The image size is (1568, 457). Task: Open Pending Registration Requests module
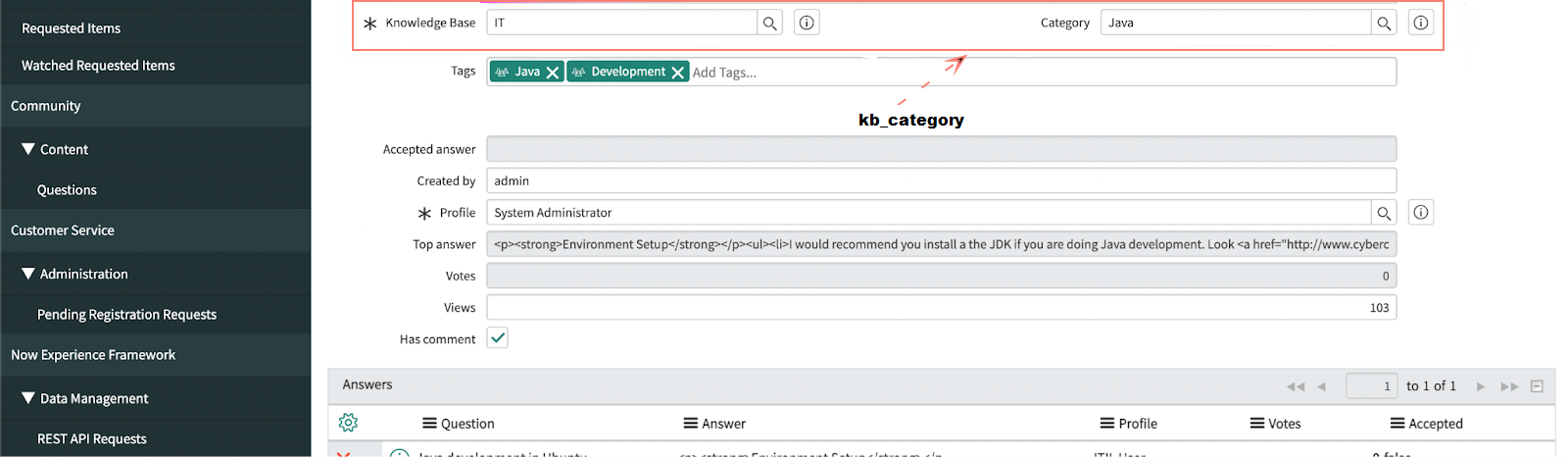click(x=126, y=315)
